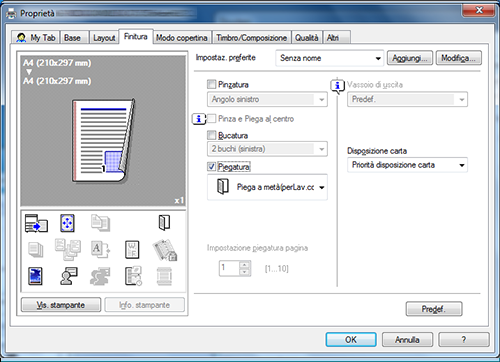Open the Impostaz. preferite Senza nome dropdown

[329, 58]
